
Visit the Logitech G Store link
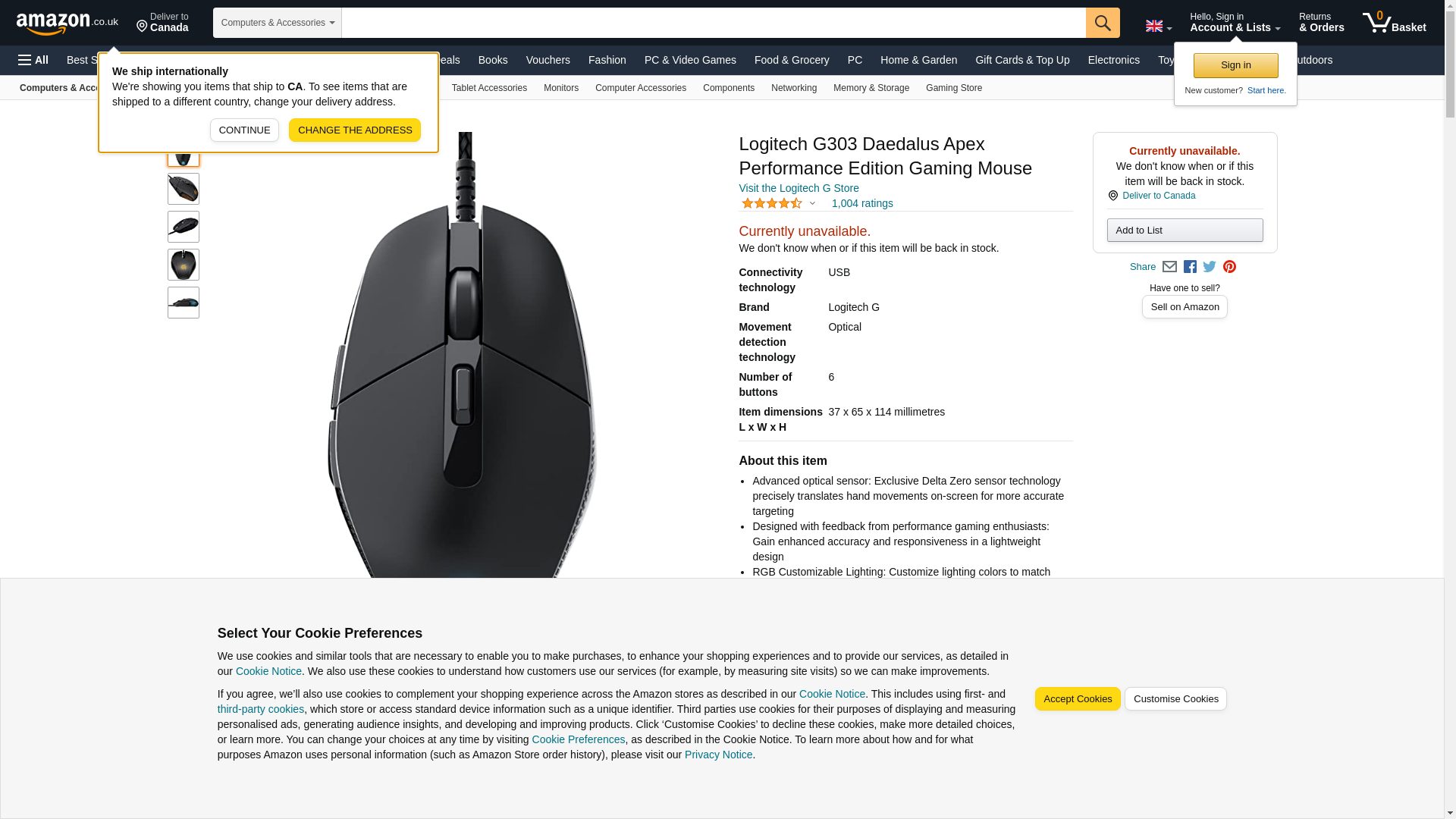click(799, 188)
